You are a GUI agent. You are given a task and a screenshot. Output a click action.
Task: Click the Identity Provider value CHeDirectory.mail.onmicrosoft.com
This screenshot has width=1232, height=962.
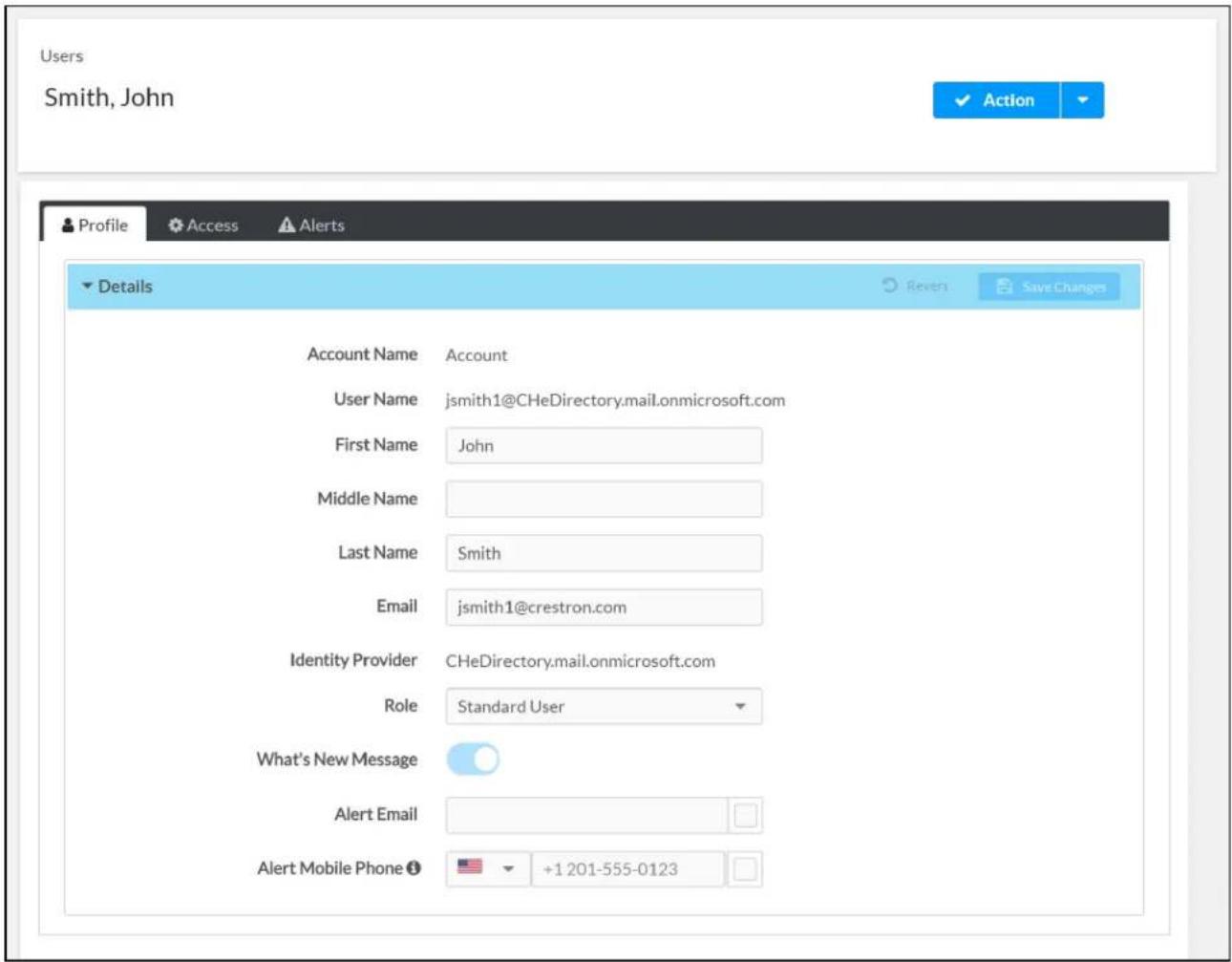point(580,661)
